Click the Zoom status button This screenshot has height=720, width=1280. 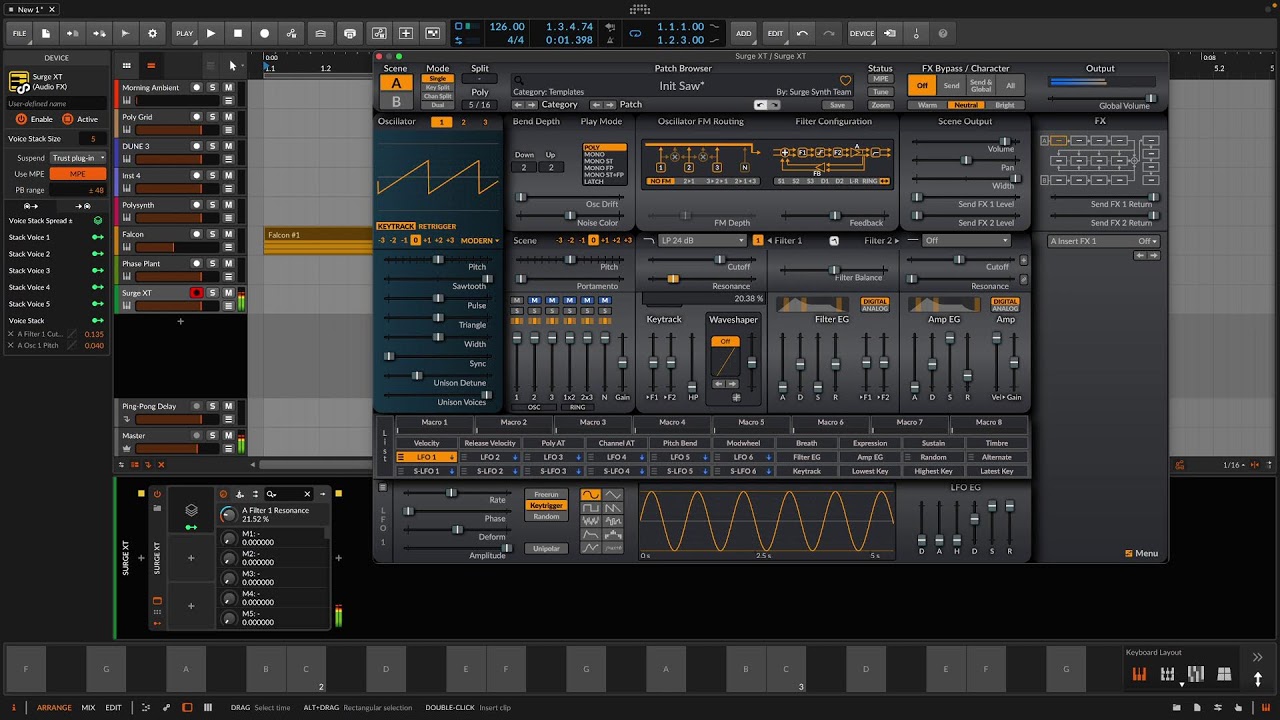coord(880,105)
